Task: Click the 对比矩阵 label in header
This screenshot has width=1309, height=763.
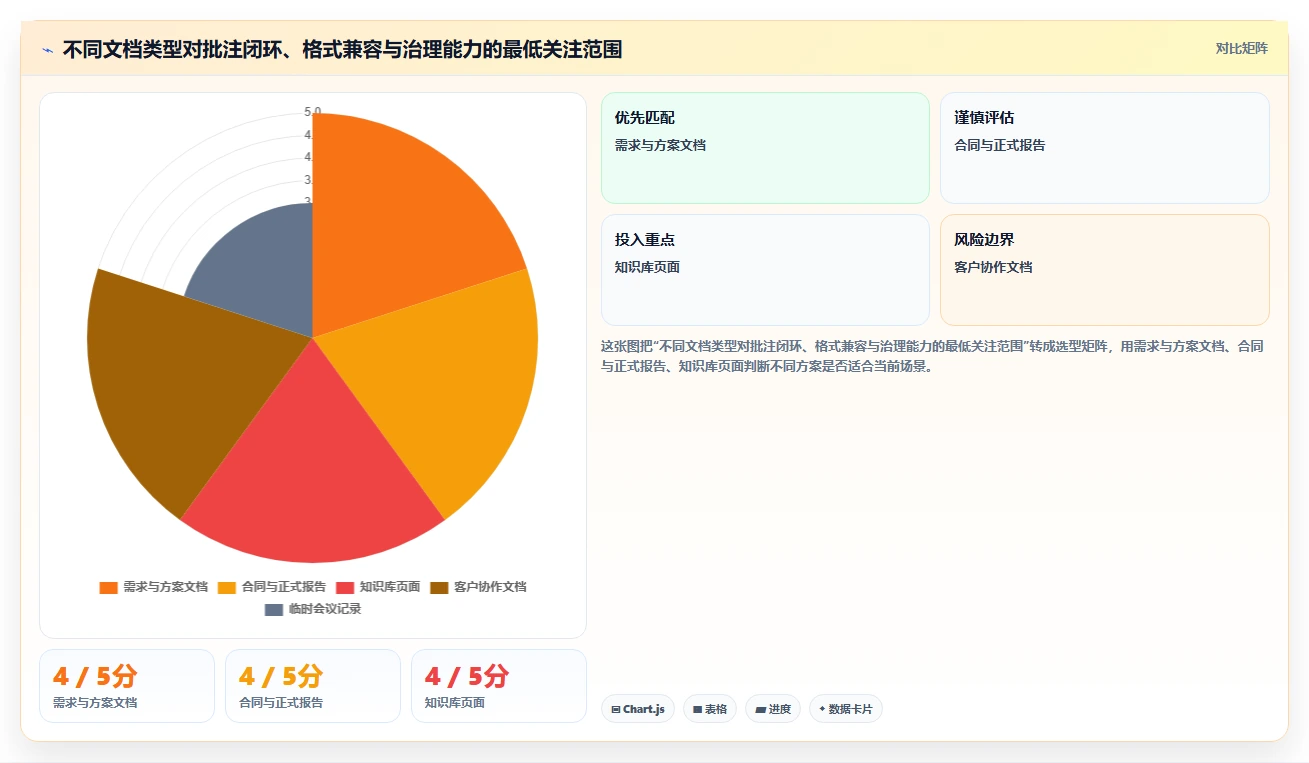Action: [1241, 48]
